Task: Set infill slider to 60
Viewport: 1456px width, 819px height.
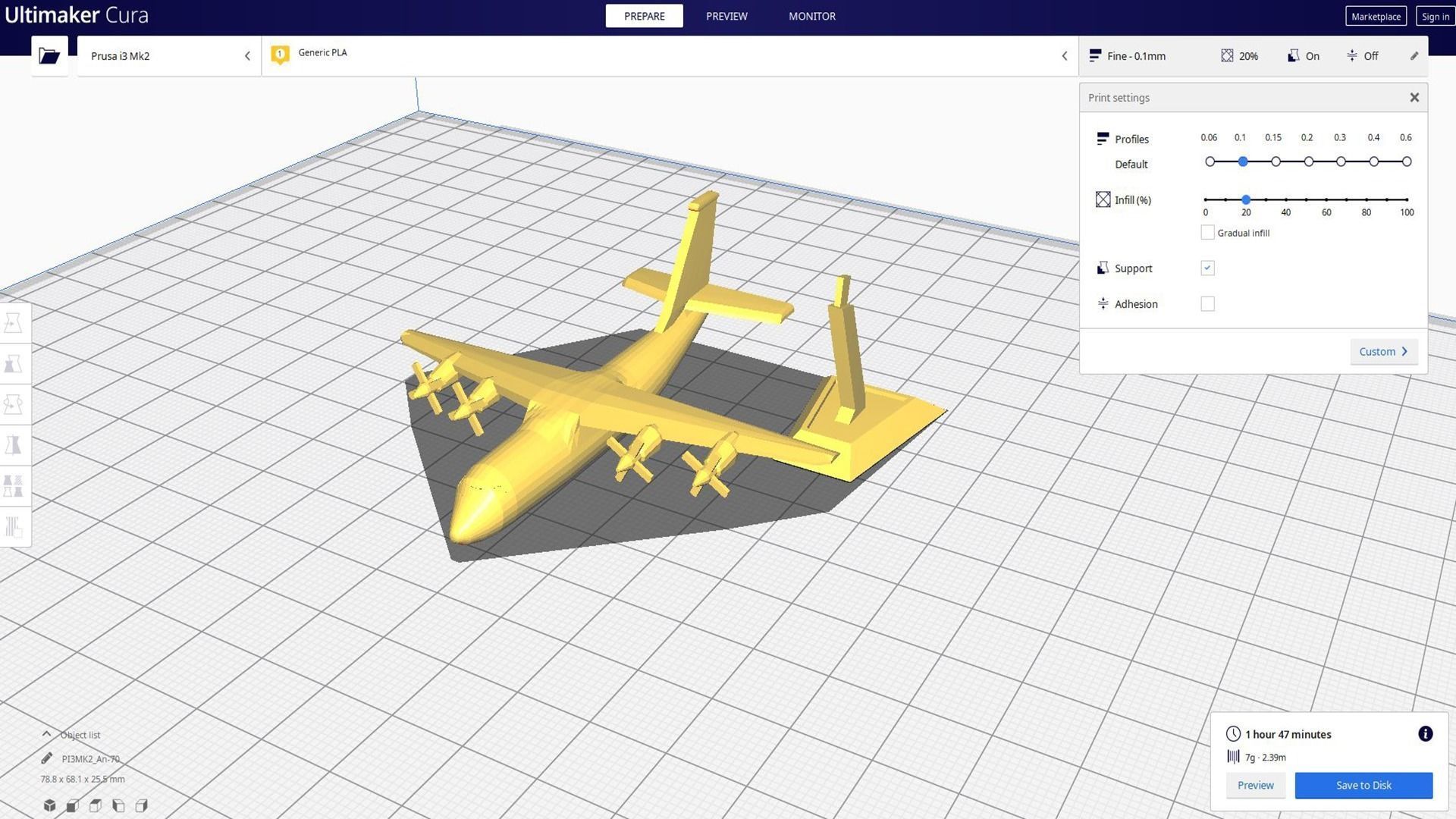Action: (1326, 199)
